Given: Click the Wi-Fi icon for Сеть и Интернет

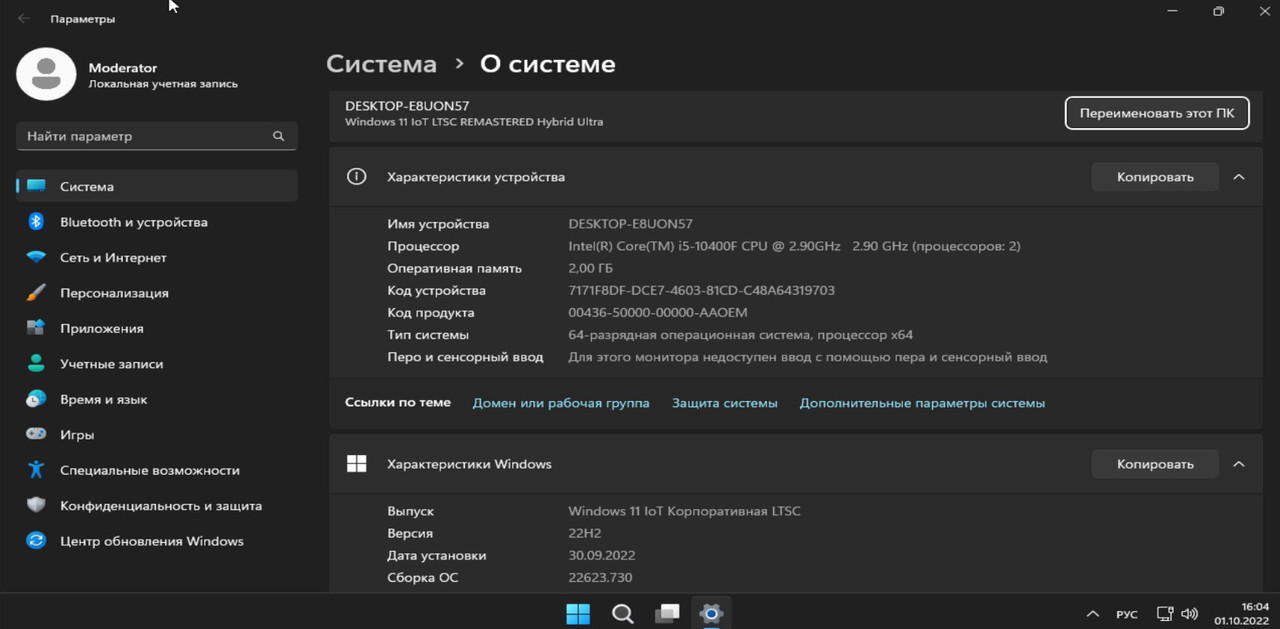Looking at the screenshot, I should [x=36, y=257].
